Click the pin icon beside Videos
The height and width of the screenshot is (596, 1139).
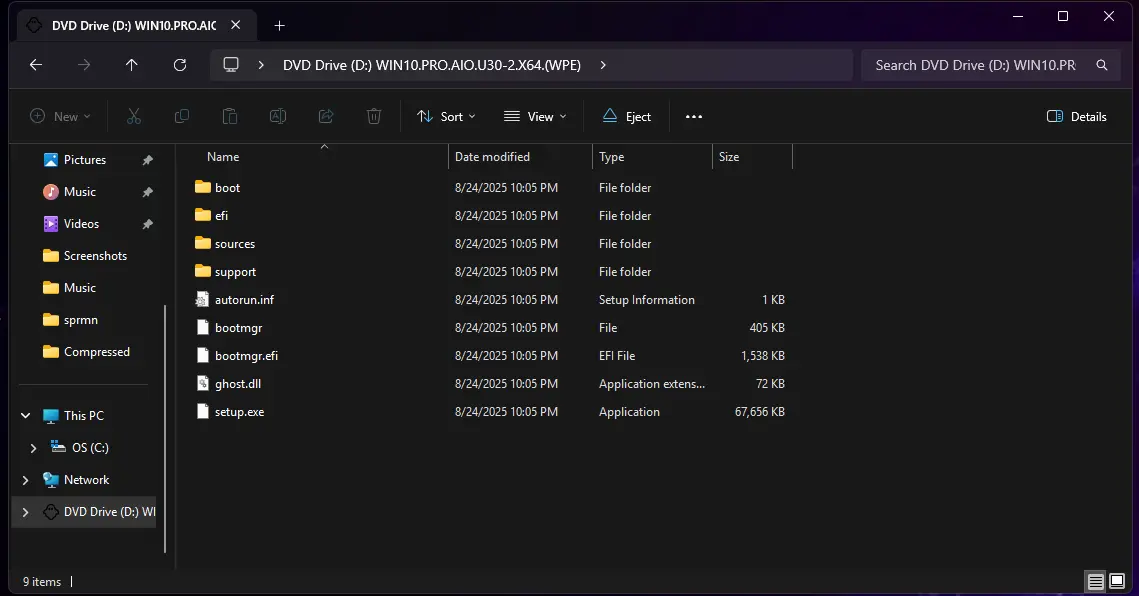coord(147,224)
